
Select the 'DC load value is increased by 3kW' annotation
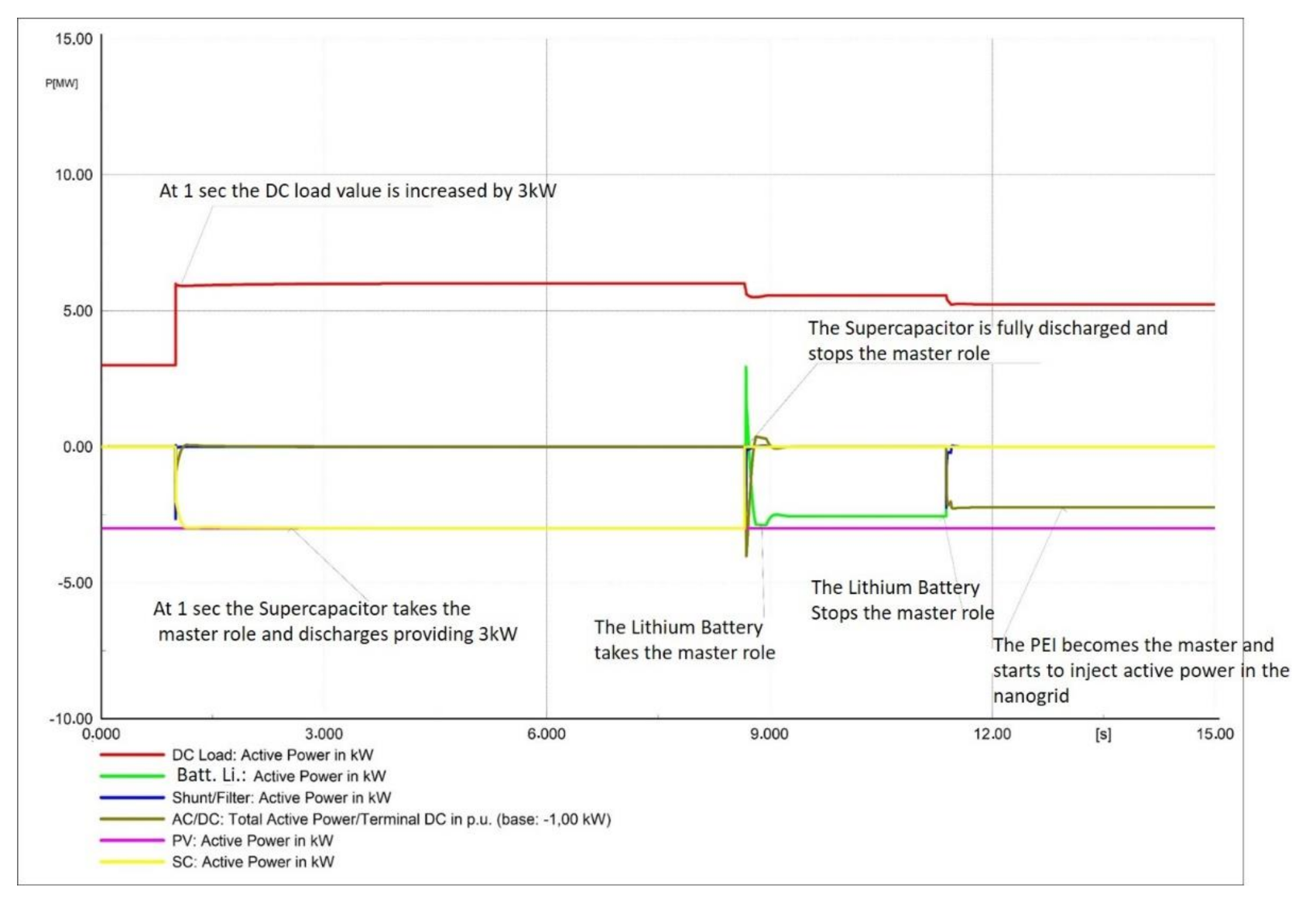pos(358,191)
